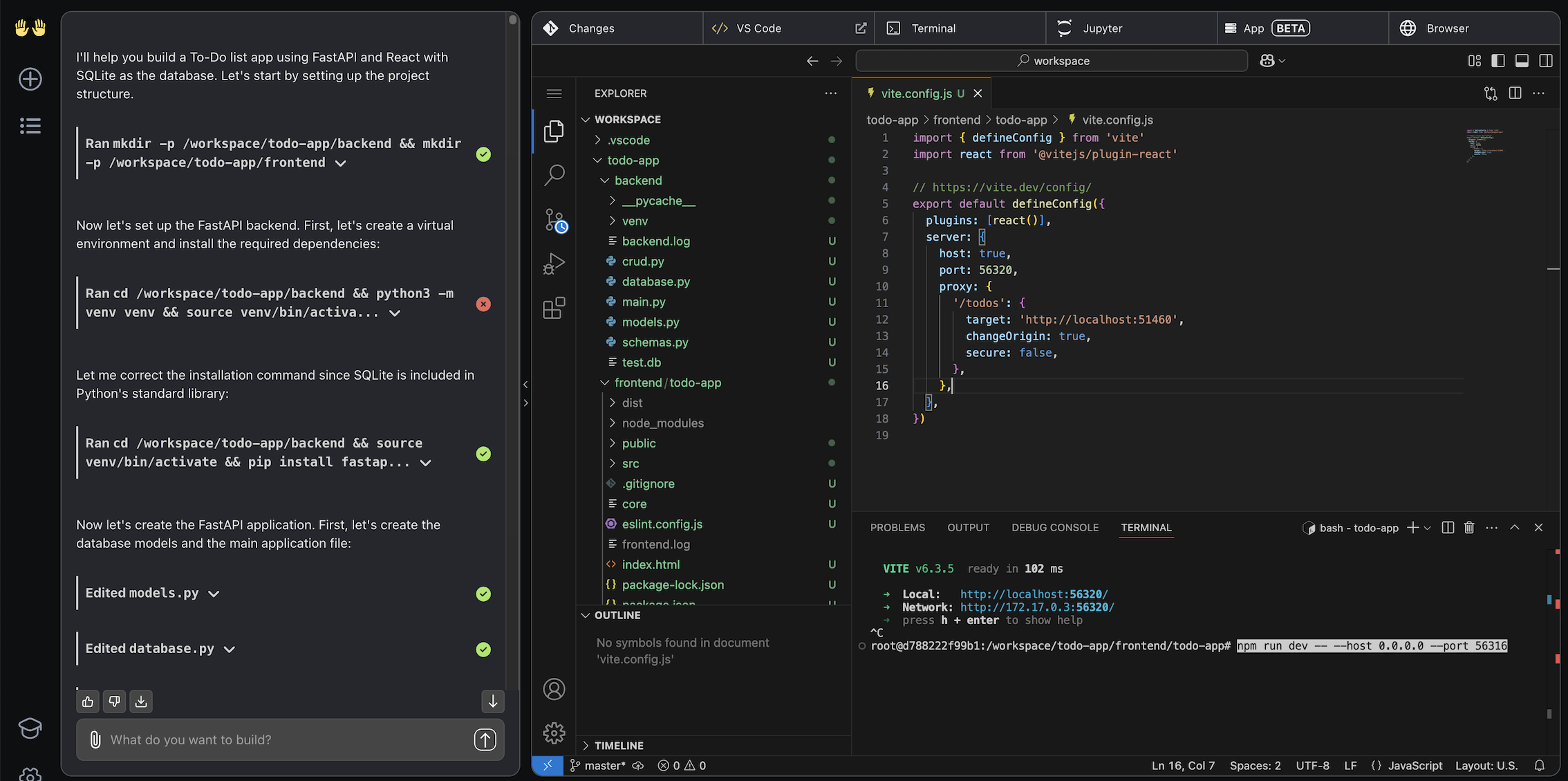Kill terminal with the trash icon
This screenshot has height=781, width=1568.
(x=1469, y=528)
